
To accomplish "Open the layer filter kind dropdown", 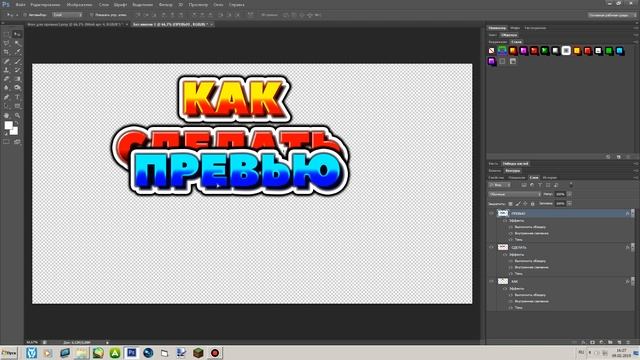I will [500, 185].
